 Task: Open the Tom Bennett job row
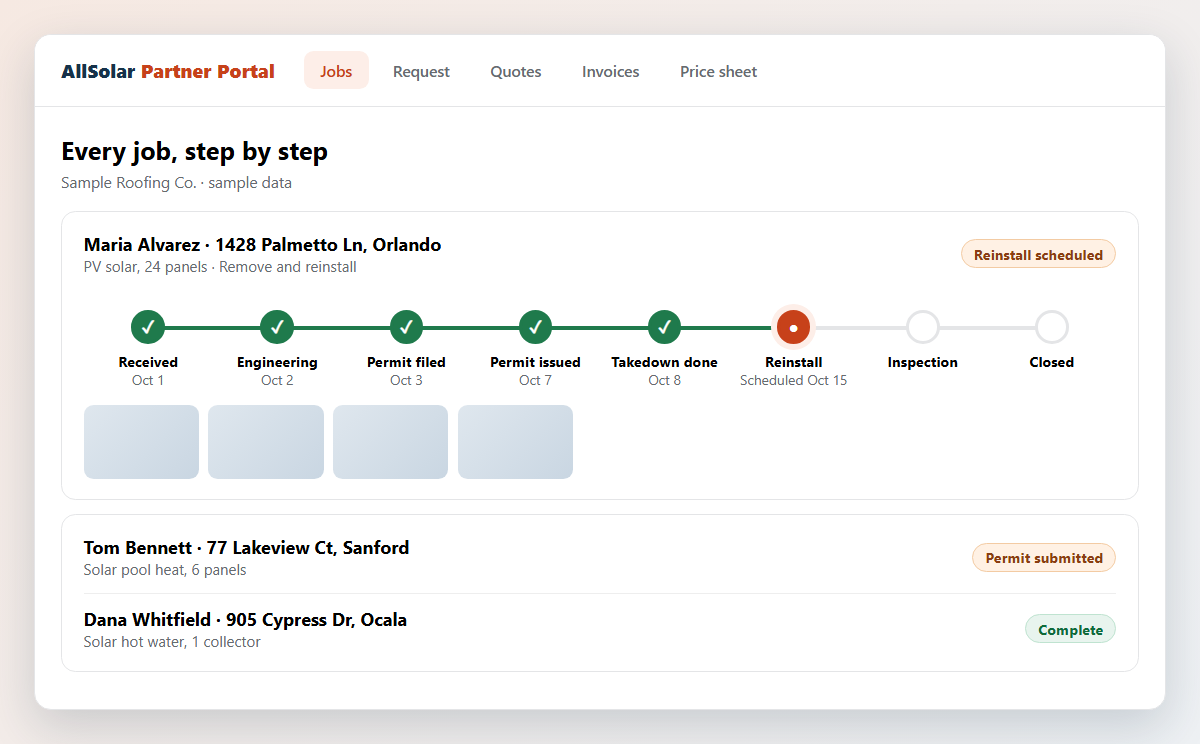coord(600,558)
